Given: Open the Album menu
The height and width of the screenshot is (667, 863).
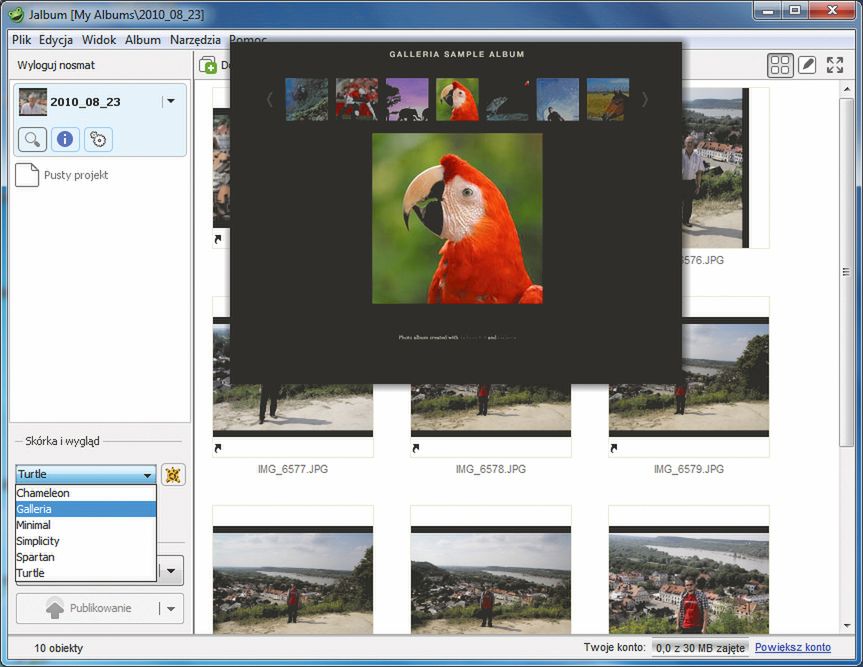Looking at the screenshot, I should click(x=143, y=40).
